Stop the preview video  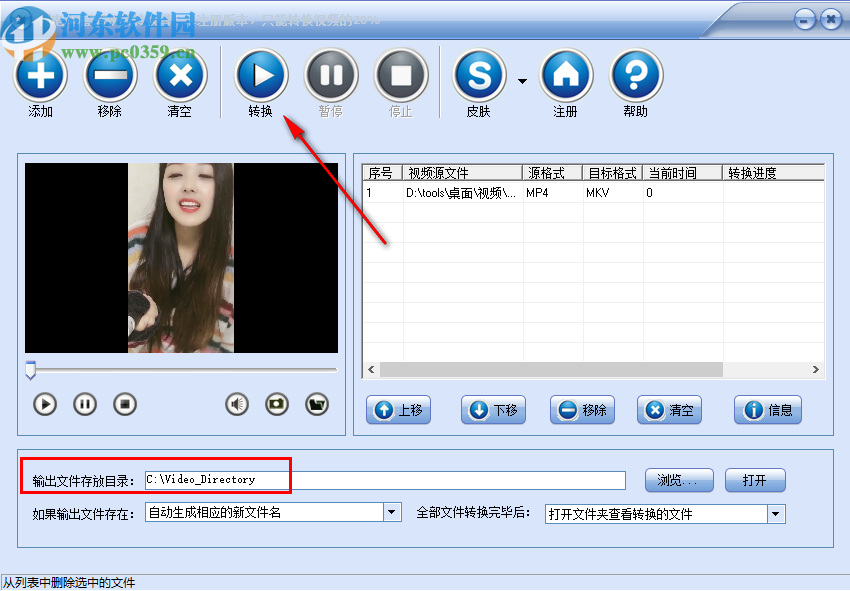(x=125, y=404)
